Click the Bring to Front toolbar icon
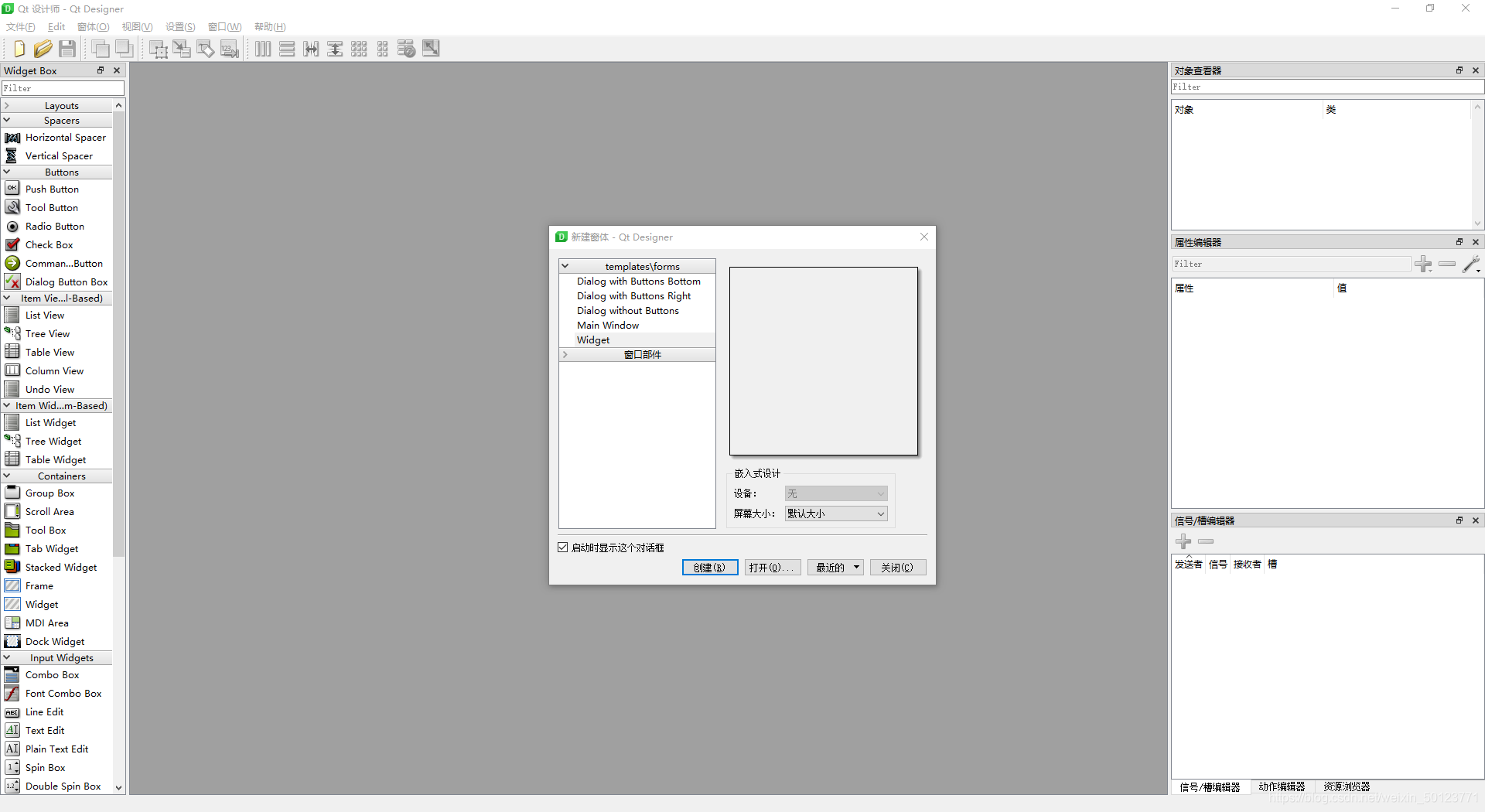 point(124,49)
